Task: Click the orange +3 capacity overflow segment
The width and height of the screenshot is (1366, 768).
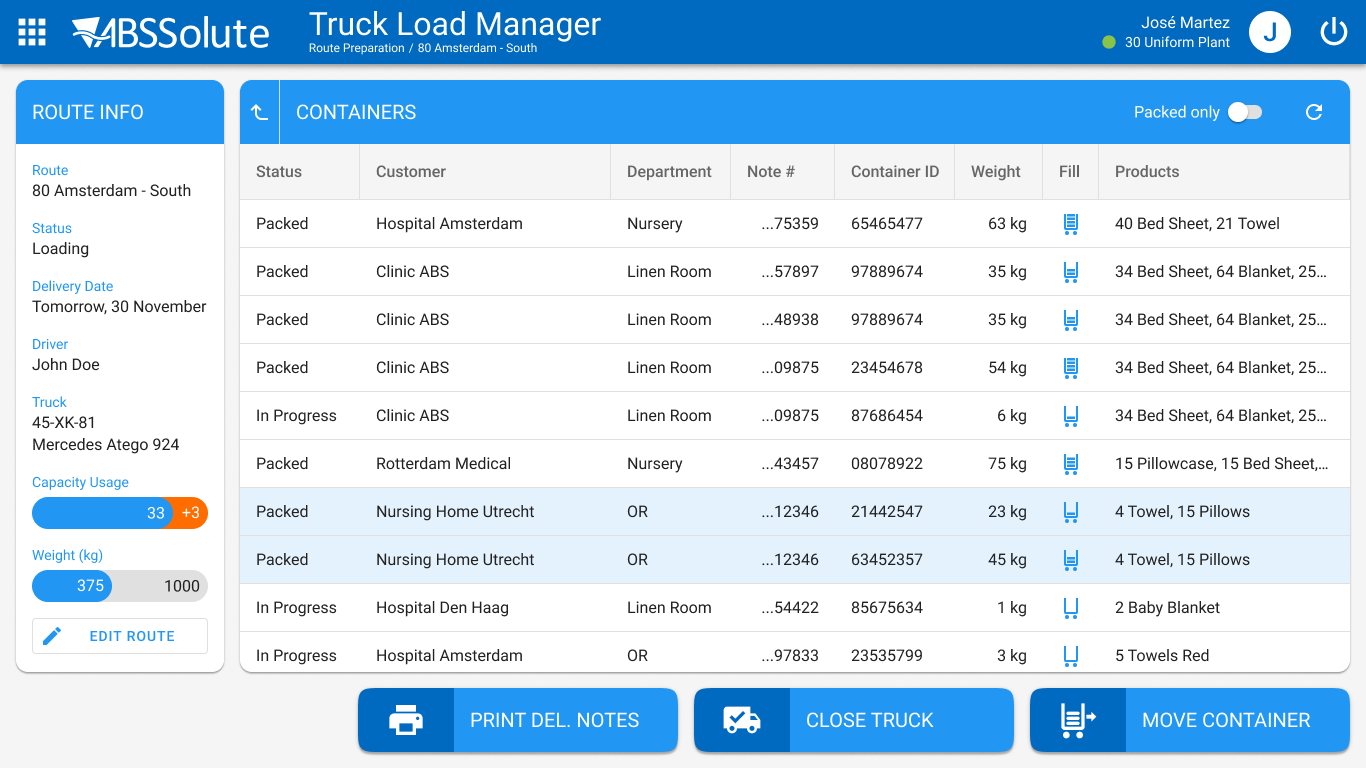Action: 190,513
